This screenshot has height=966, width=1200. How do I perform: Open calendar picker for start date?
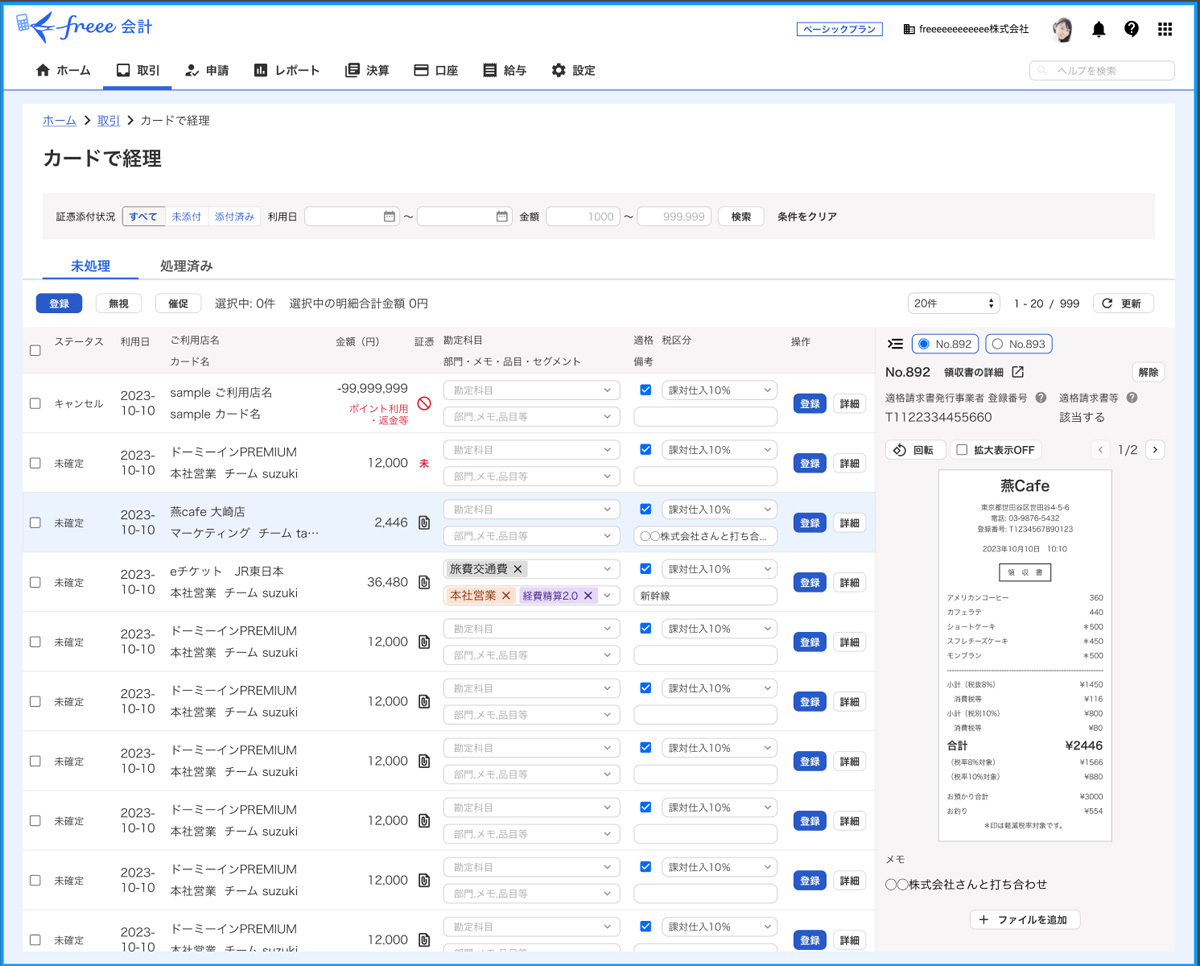[x=389, y=216]
